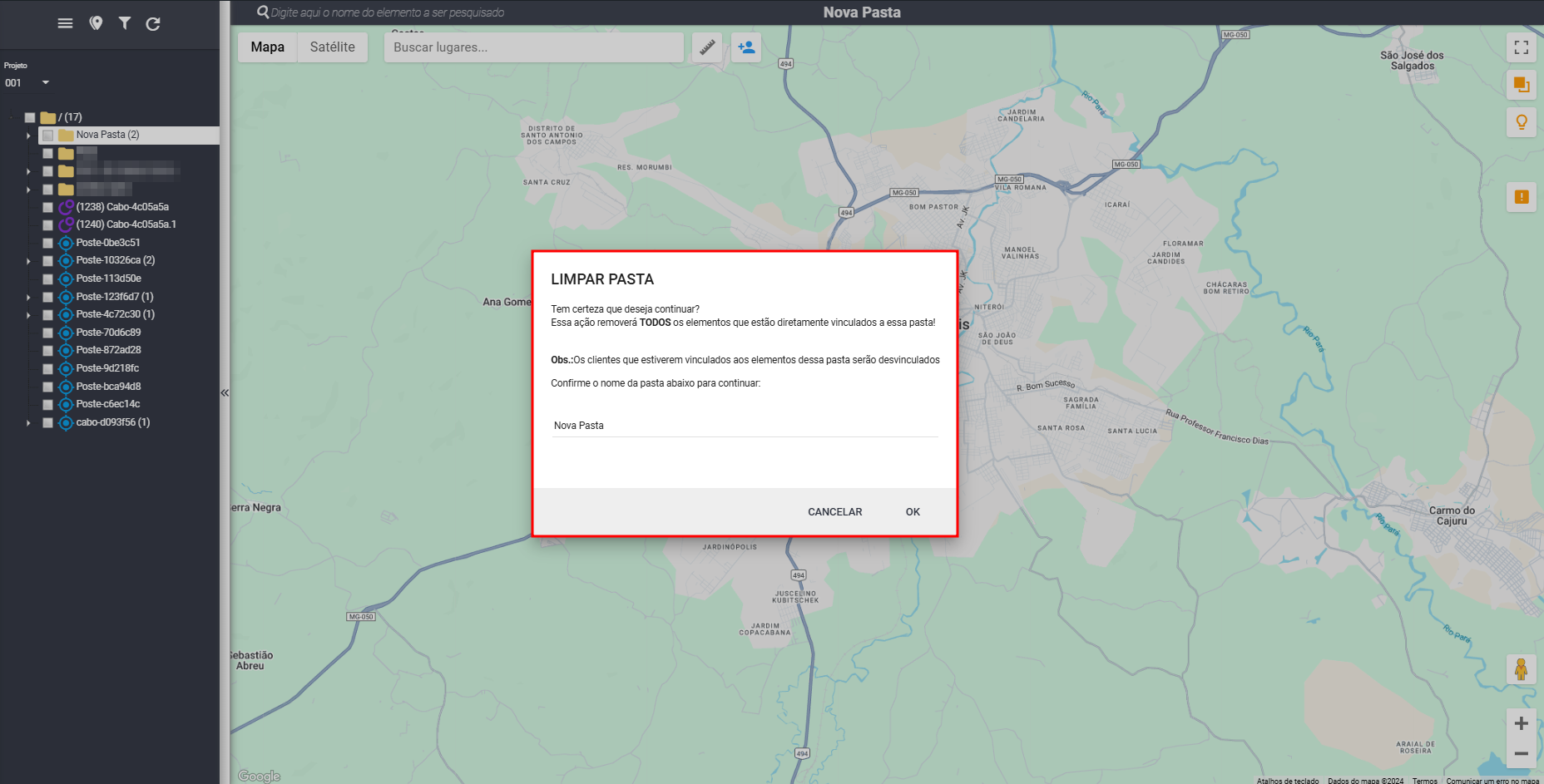Image resolution: width=1544 pixels, height=784 pixels.
Task: Click the Poste-113d50e pole icon
Action: (66, 279)
